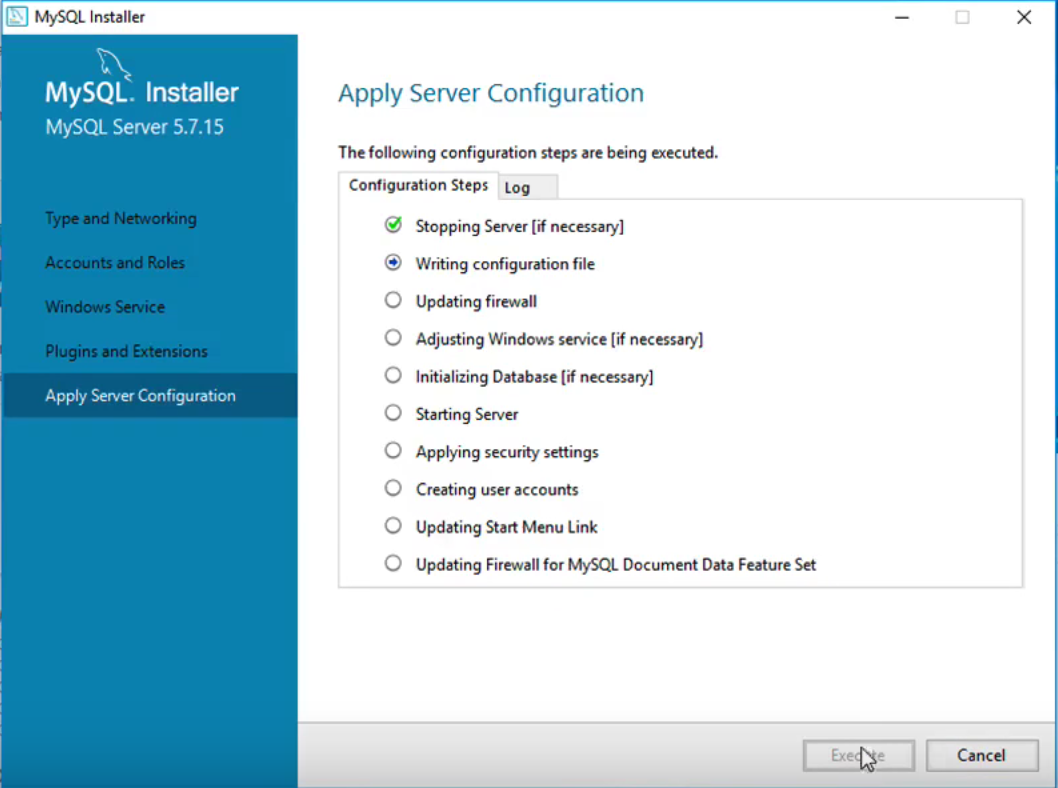Click the 'MySQL. Installer' sidebar heading

(x=142, y=92)
